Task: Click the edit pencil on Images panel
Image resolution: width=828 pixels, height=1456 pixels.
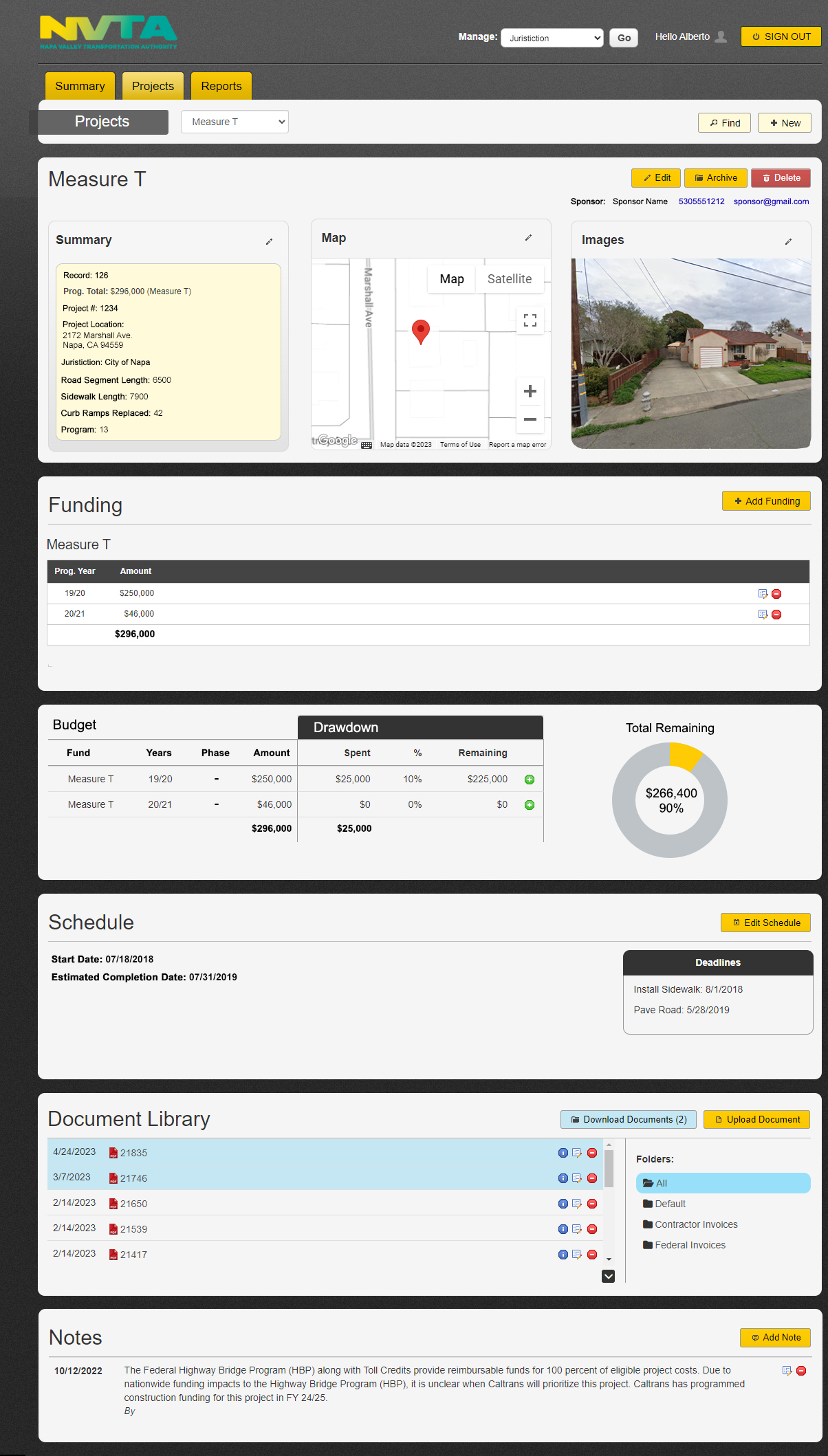Action: 788,241
